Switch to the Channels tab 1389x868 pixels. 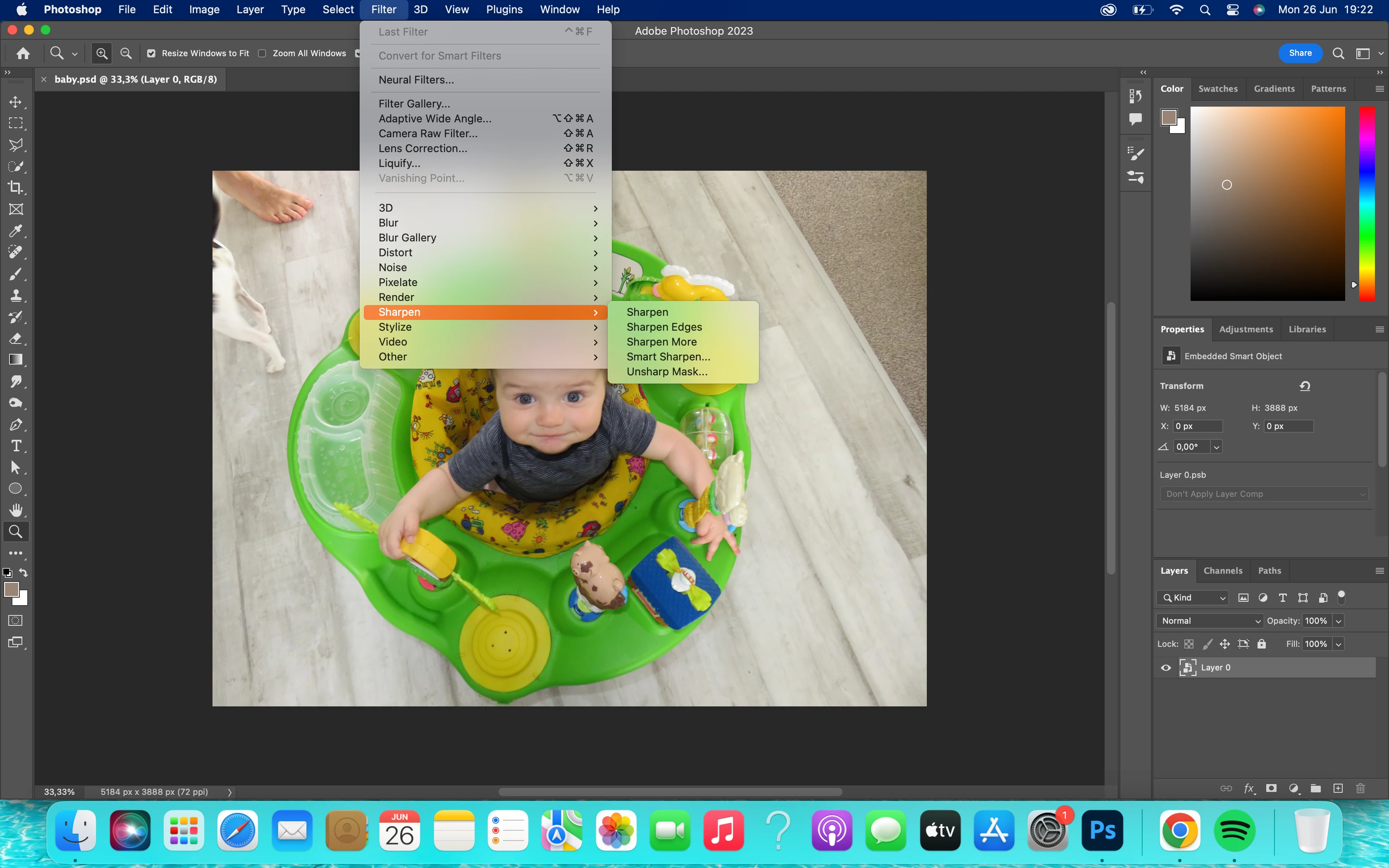point(1222,571)
